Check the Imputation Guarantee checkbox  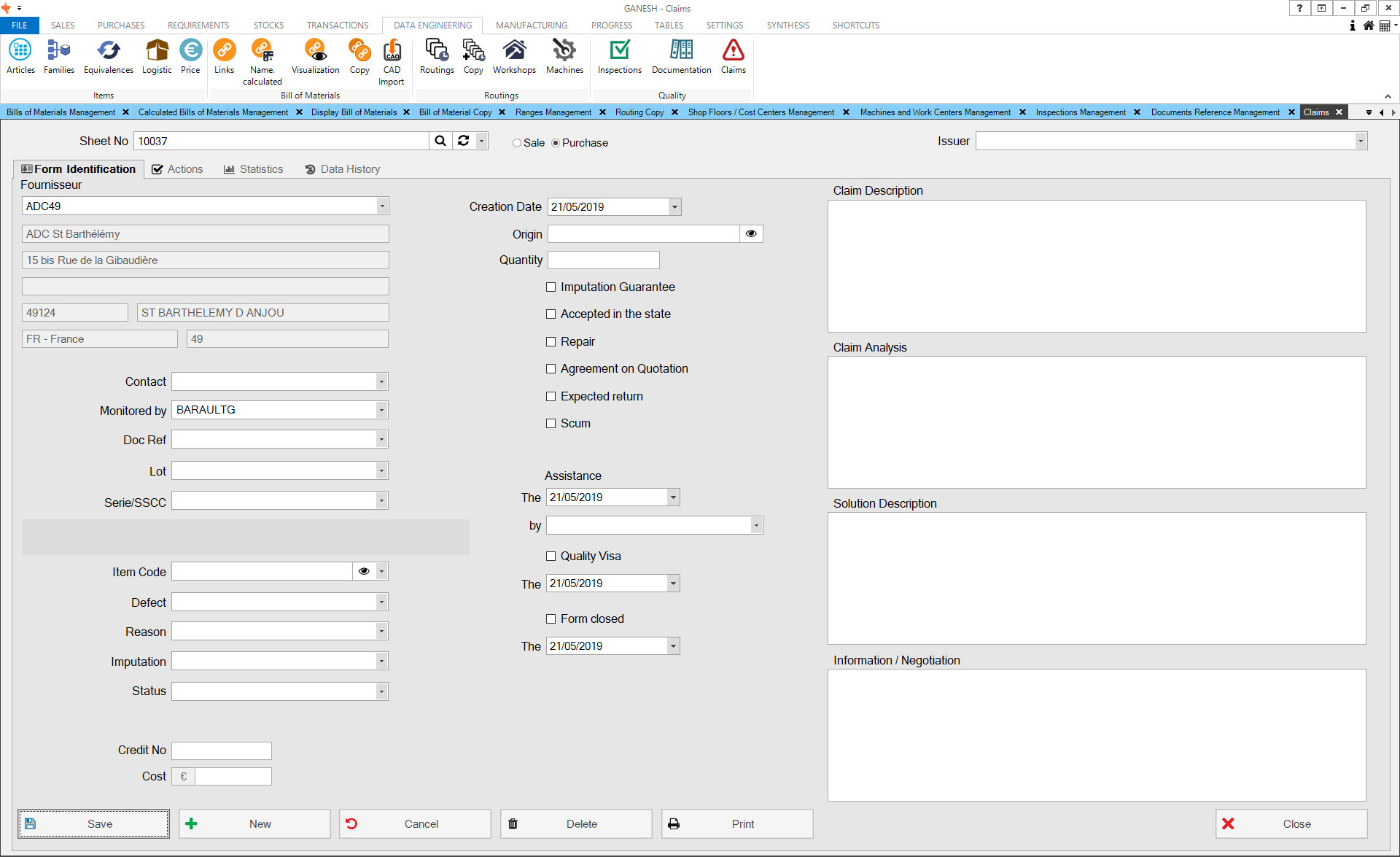[x=551, y=287]
